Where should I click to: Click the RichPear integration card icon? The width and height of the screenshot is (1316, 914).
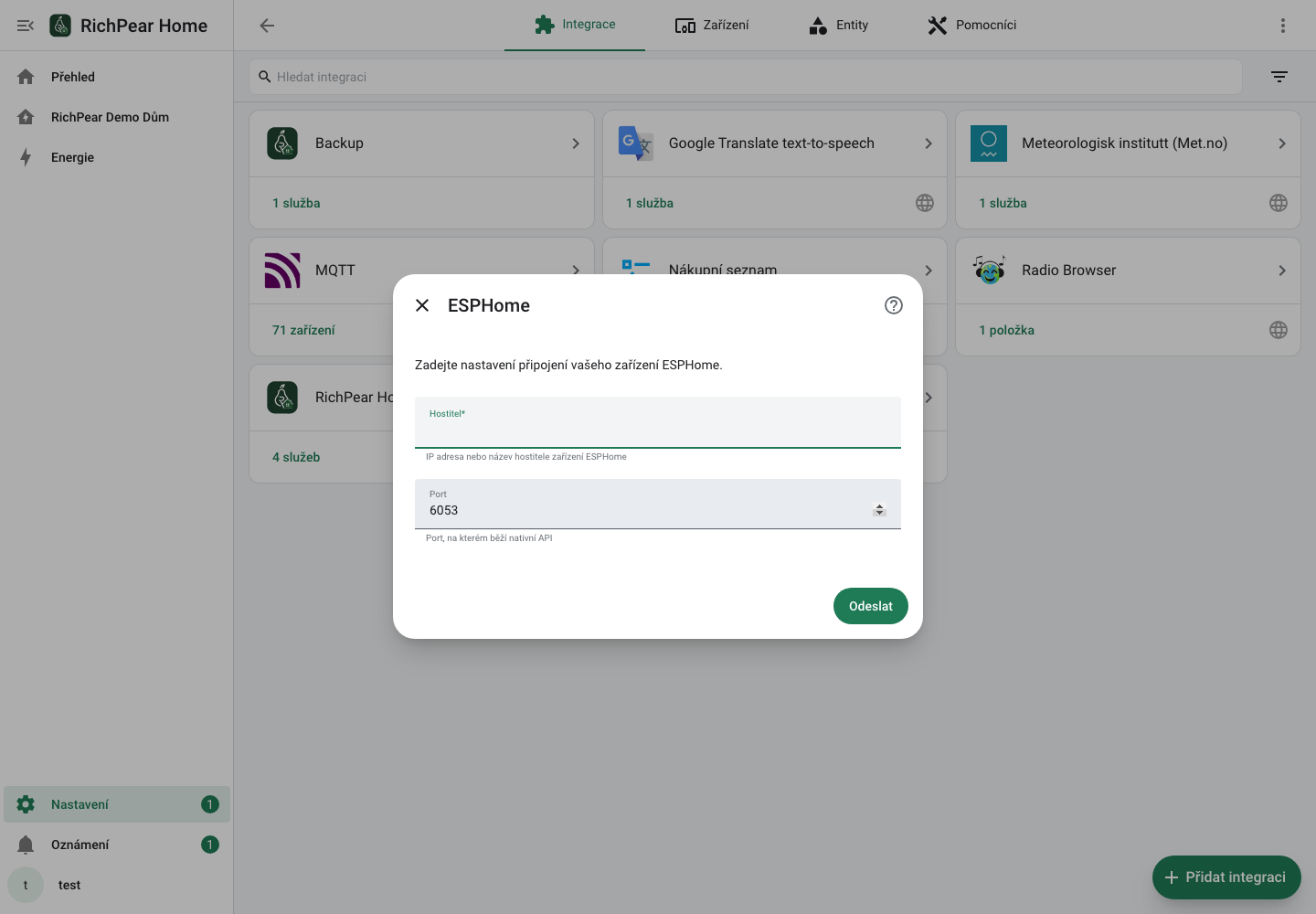point(282,398)
